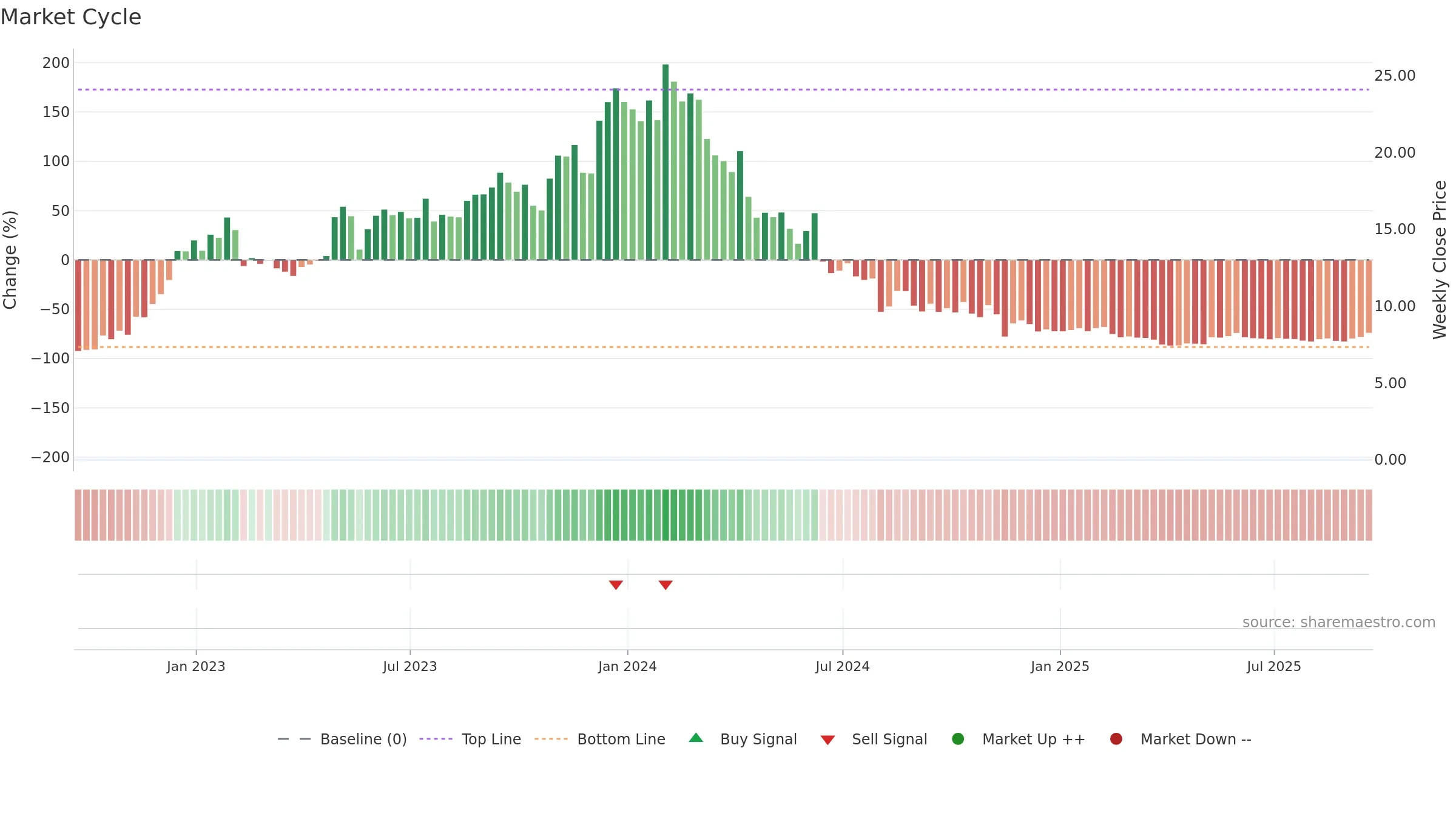
Task: Click the darkest green heatmap cell under peak
Action: 666,515
